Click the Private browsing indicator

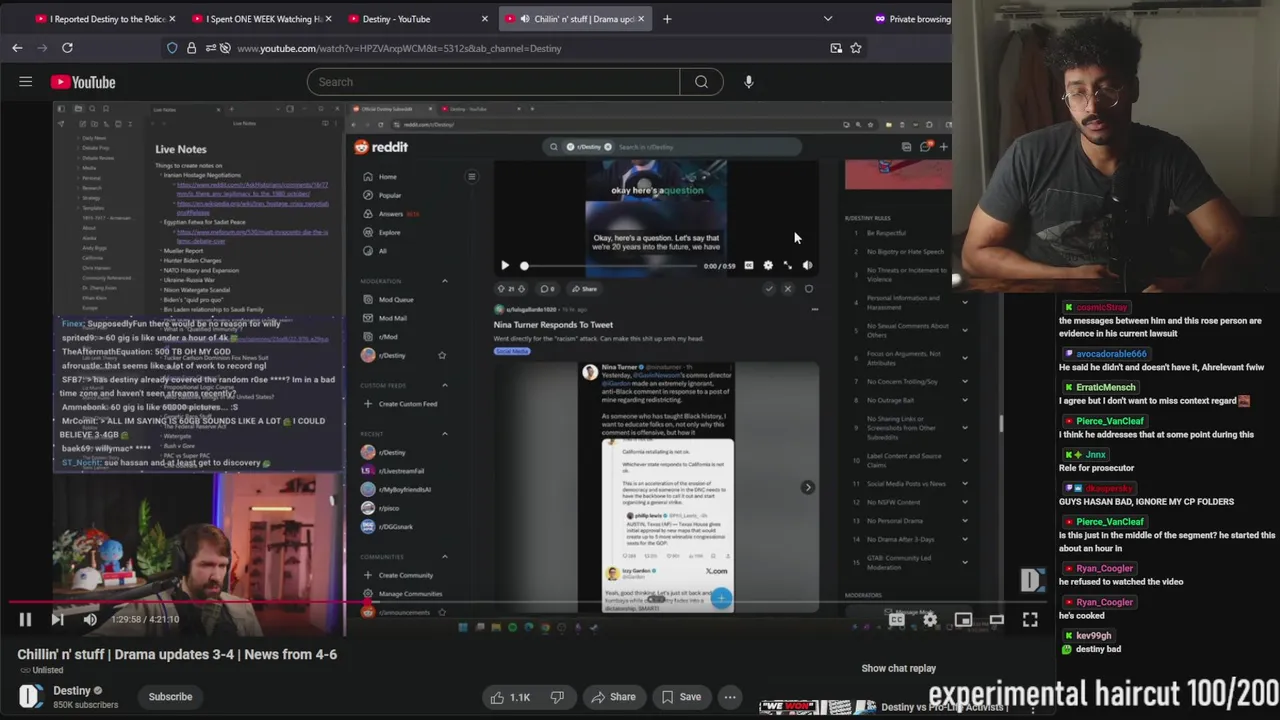(912, 19)
